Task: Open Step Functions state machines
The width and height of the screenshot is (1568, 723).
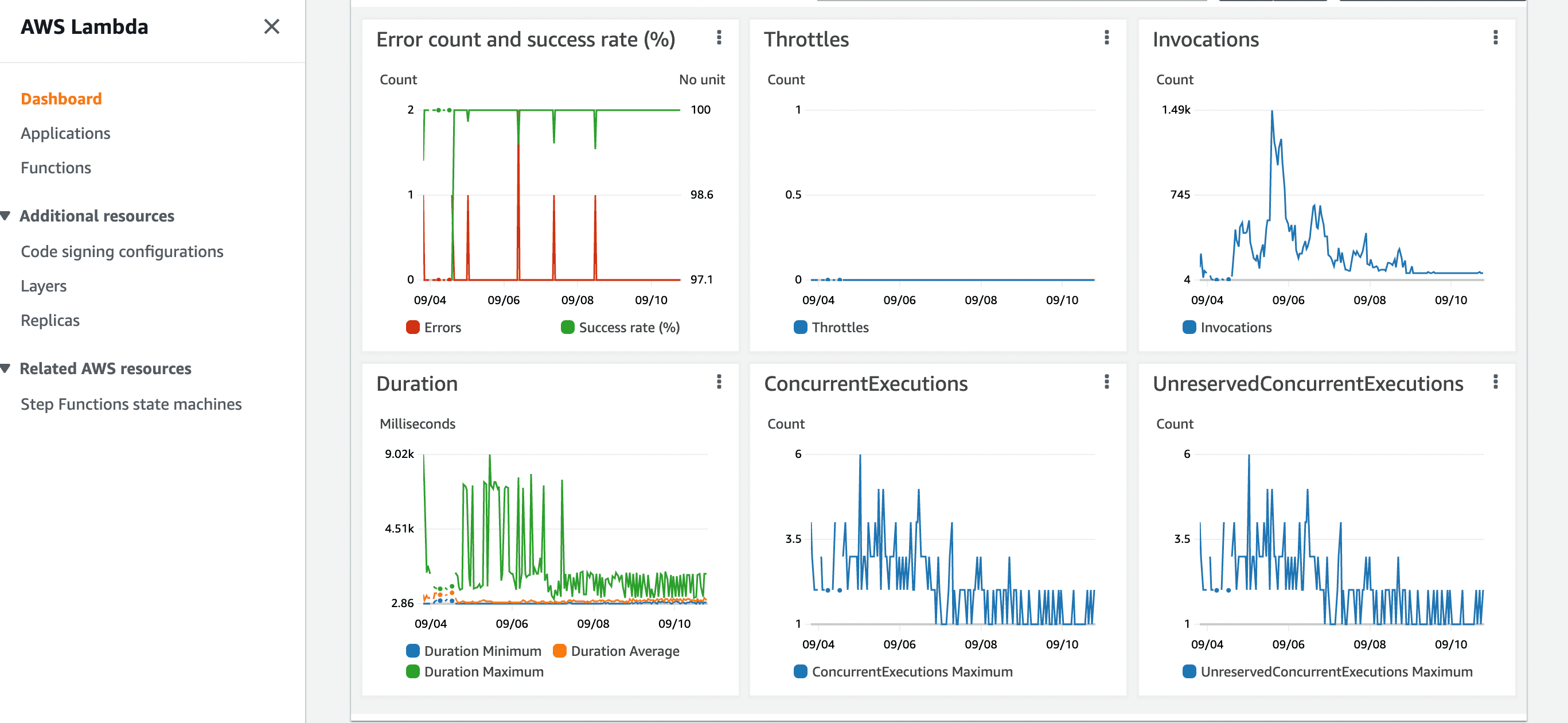Action: click(x=131, y=404)
